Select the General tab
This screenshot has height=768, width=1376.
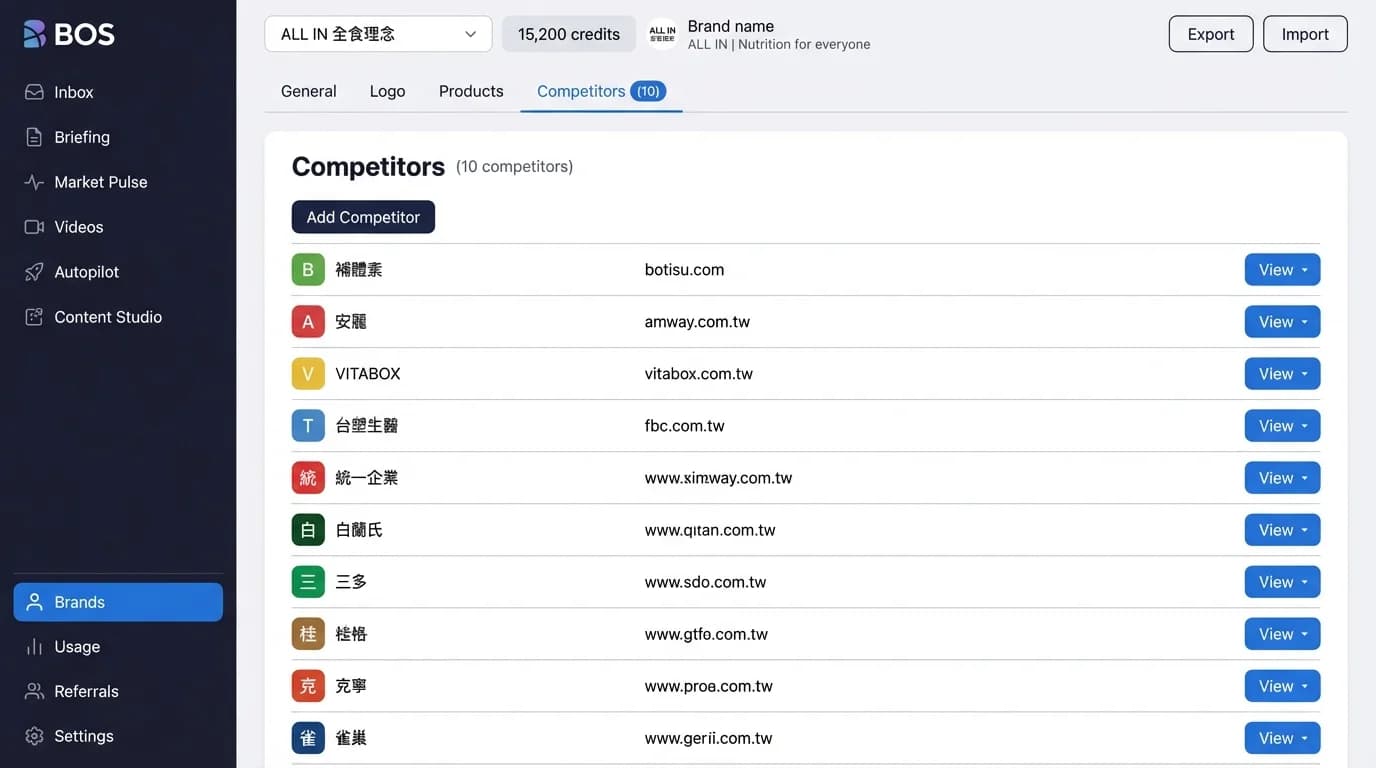308,91
